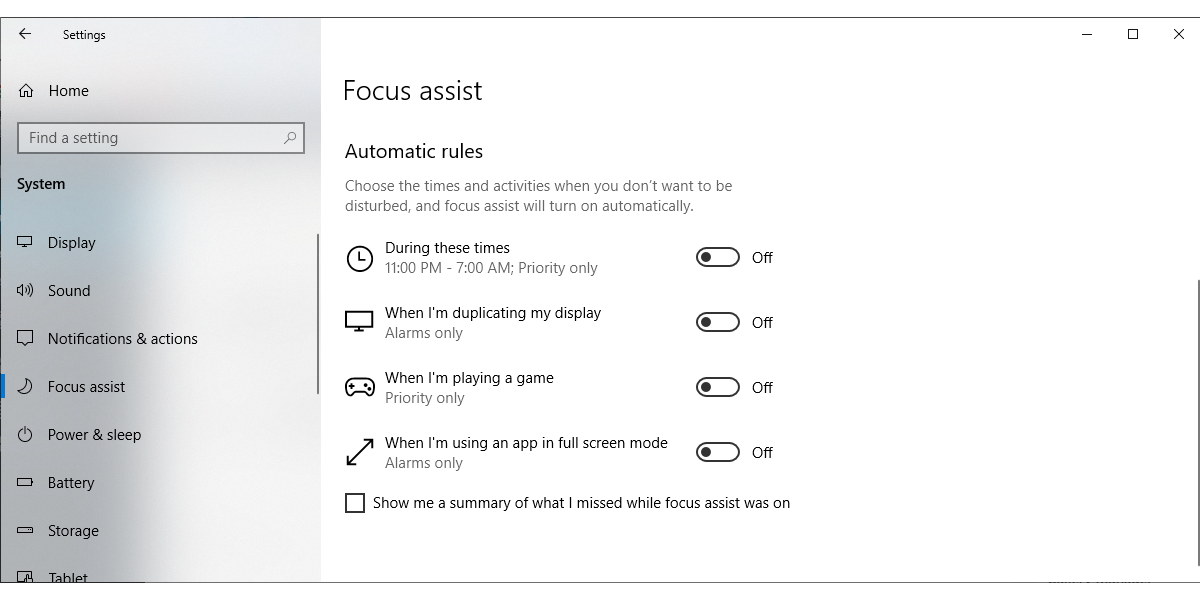Click the Battery icon in sidebar
Screen dimensions: 1200x600
point(27,483)
